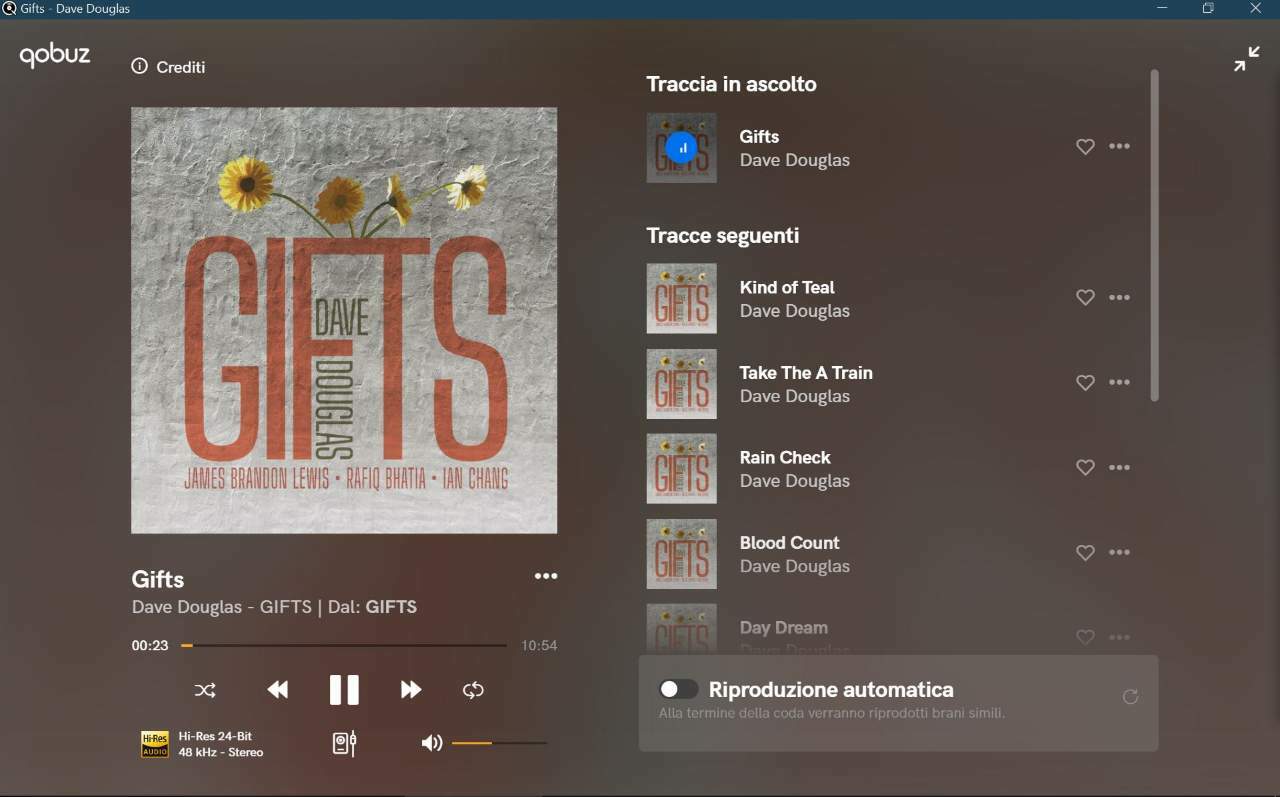This screenshot has width=1280, height=797.
Task: Open the GIFTS album link
Action: pos(391,607)
